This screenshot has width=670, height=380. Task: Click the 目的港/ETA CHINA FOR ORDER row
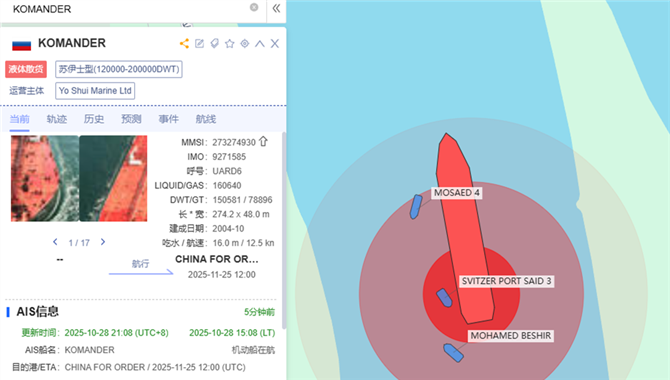tap(129, 368)
